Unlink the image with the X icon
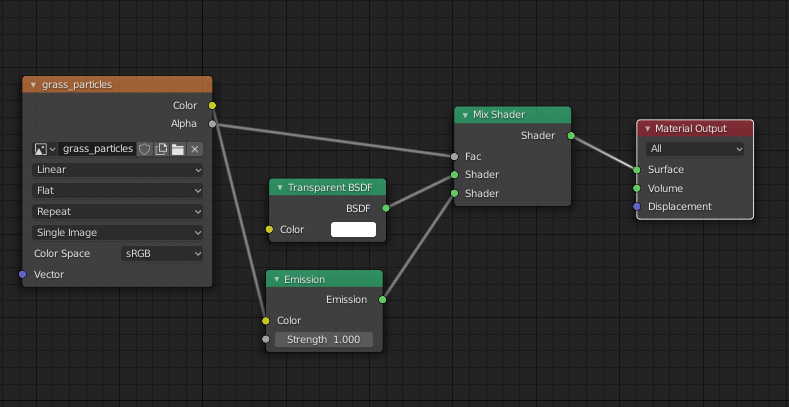 pos(195,149)
